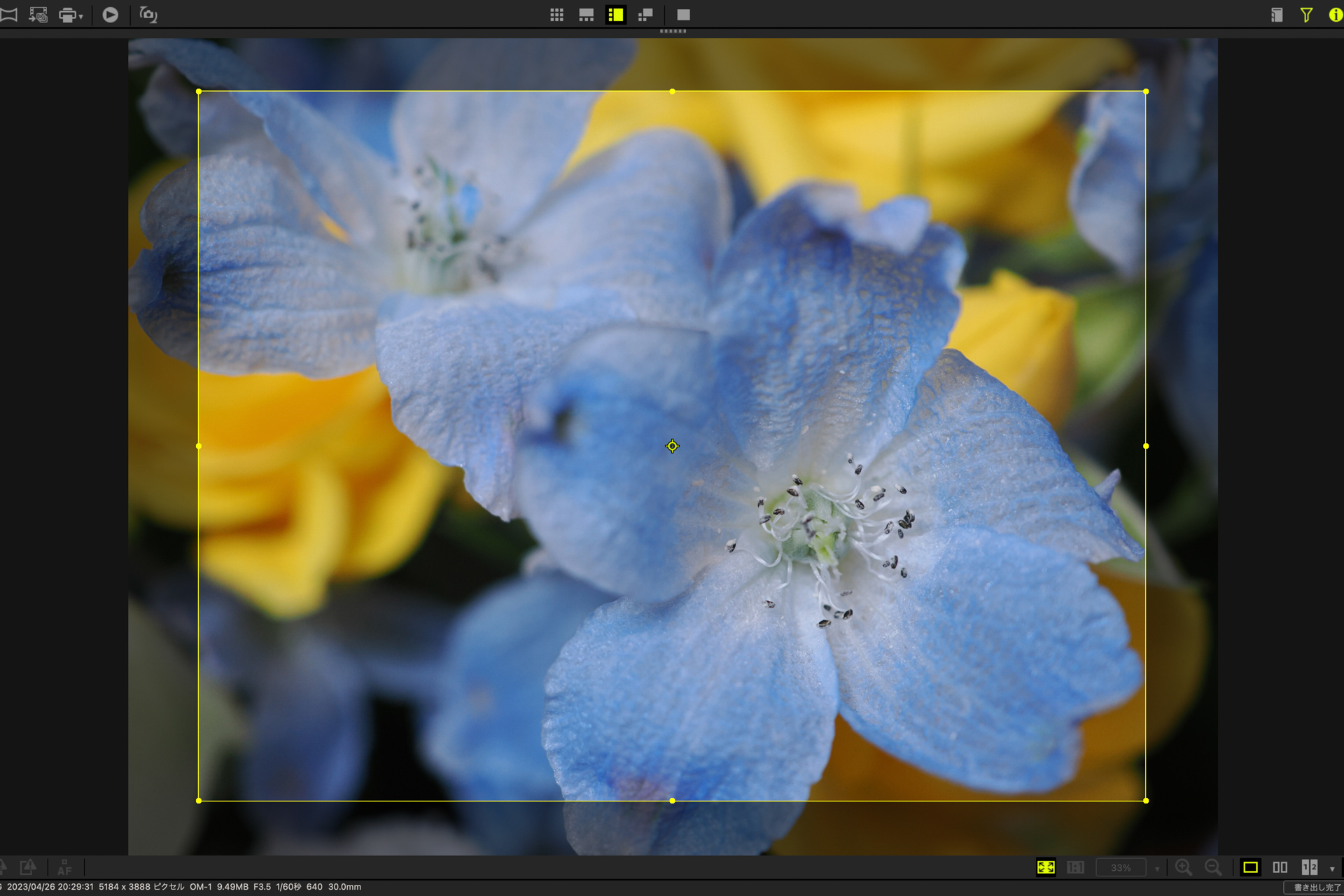Select full single image view
Image resolution: width=1344 pixels, height=896 pixels.
point(683,15)
